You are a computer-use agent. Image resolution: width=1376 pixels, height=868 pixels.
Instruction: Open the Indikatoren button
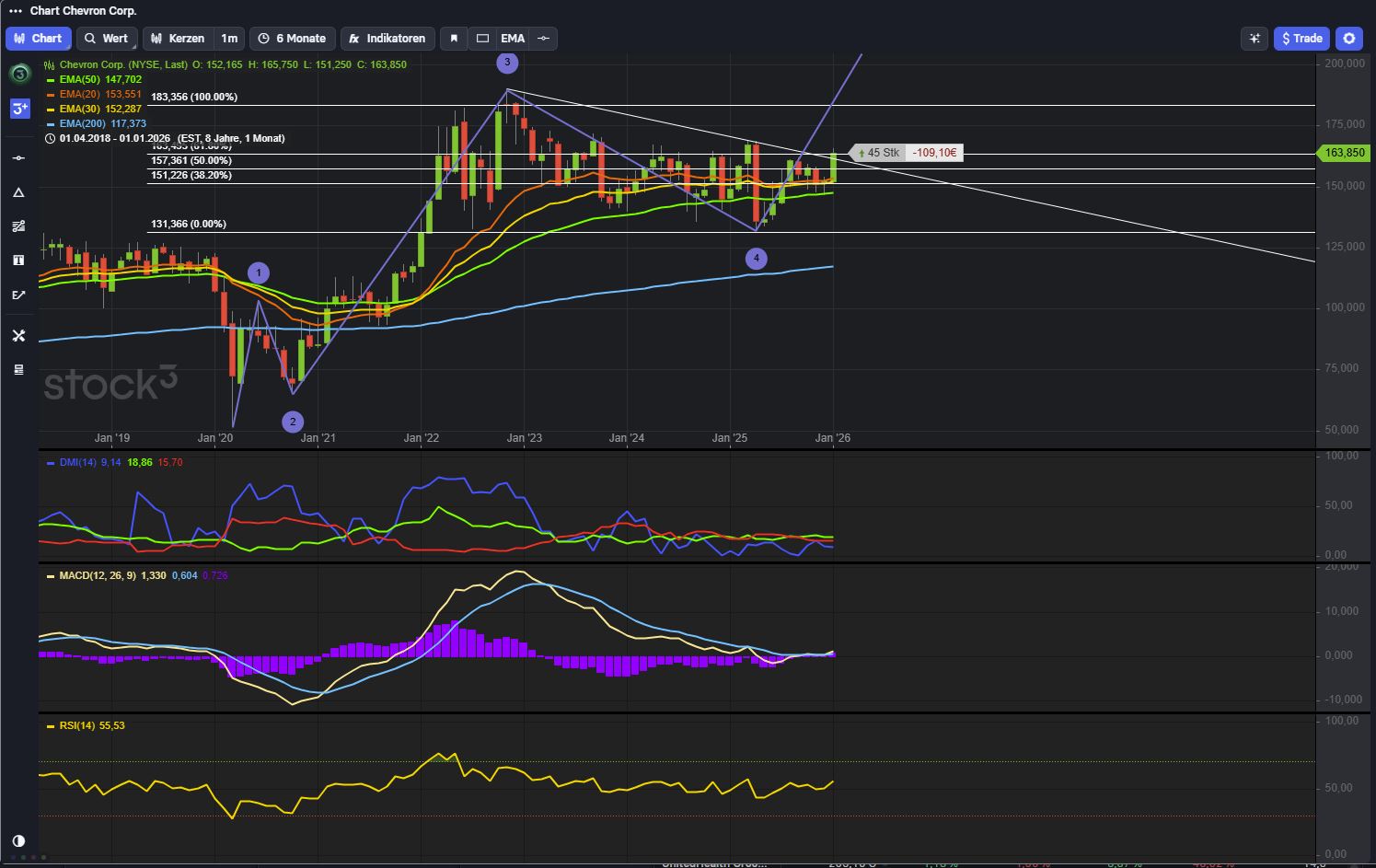[387, 39]
